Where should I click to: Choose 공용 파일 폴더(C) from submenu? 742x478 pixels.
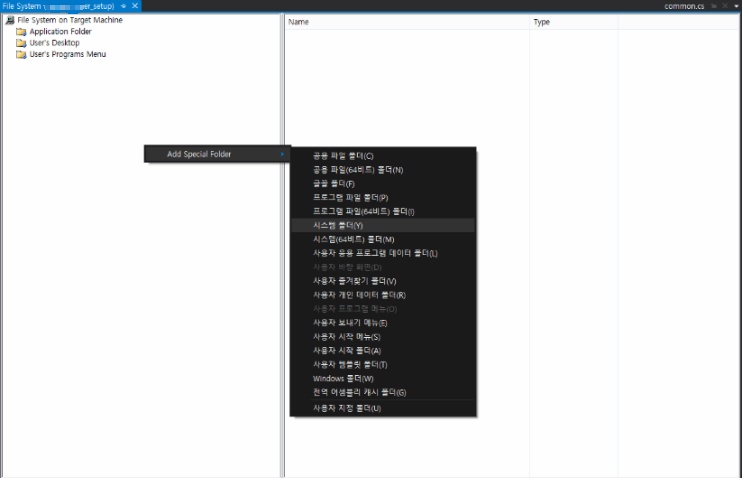383,156
